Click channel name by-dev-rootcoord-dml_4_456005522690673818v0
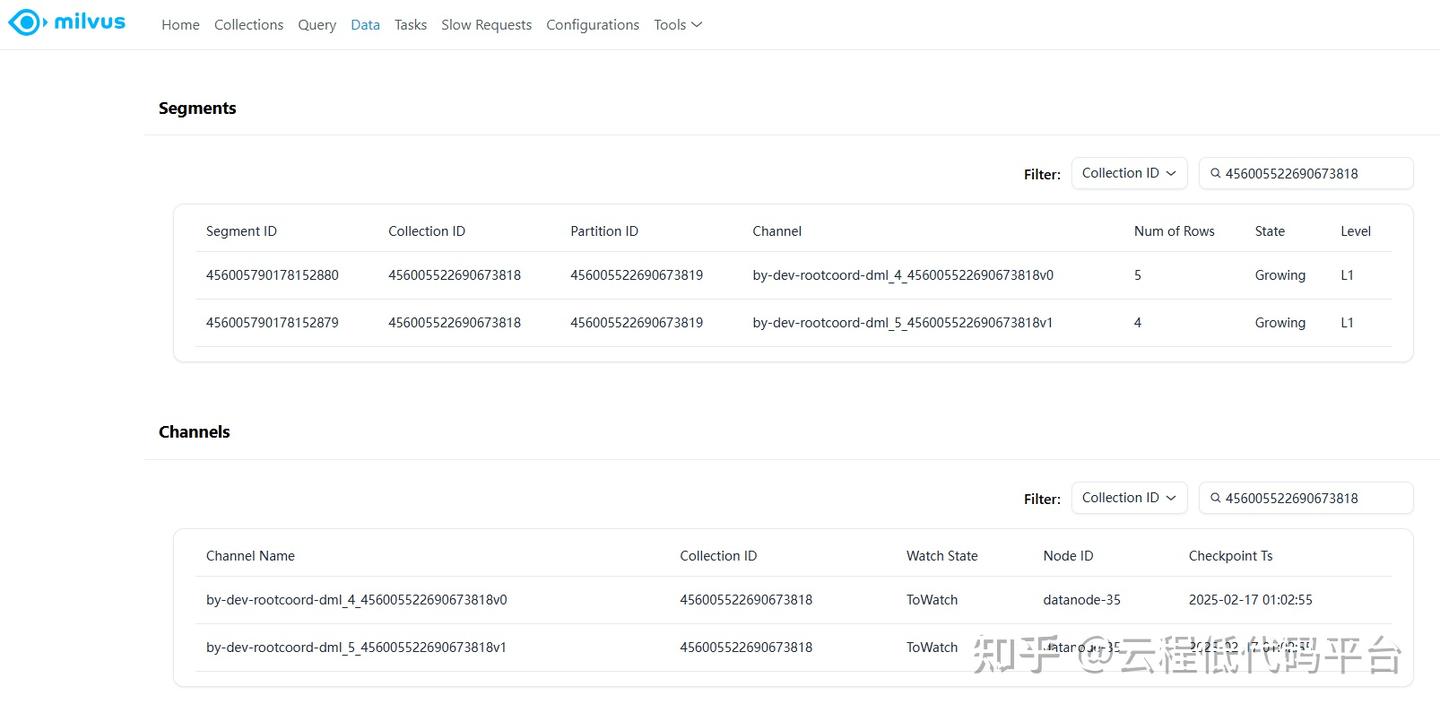This screenshot has height=713, width=1440. click(357, 599)
